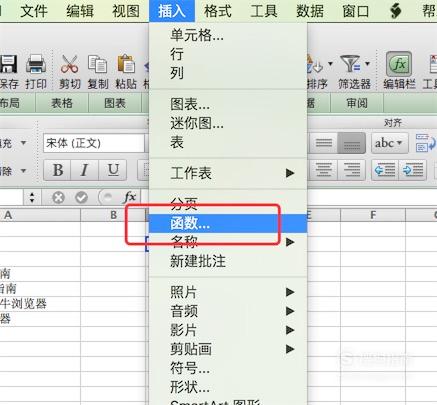Click the Filter (筛选器) funnel icon
The image size is (437, 405).
[350, 64]
